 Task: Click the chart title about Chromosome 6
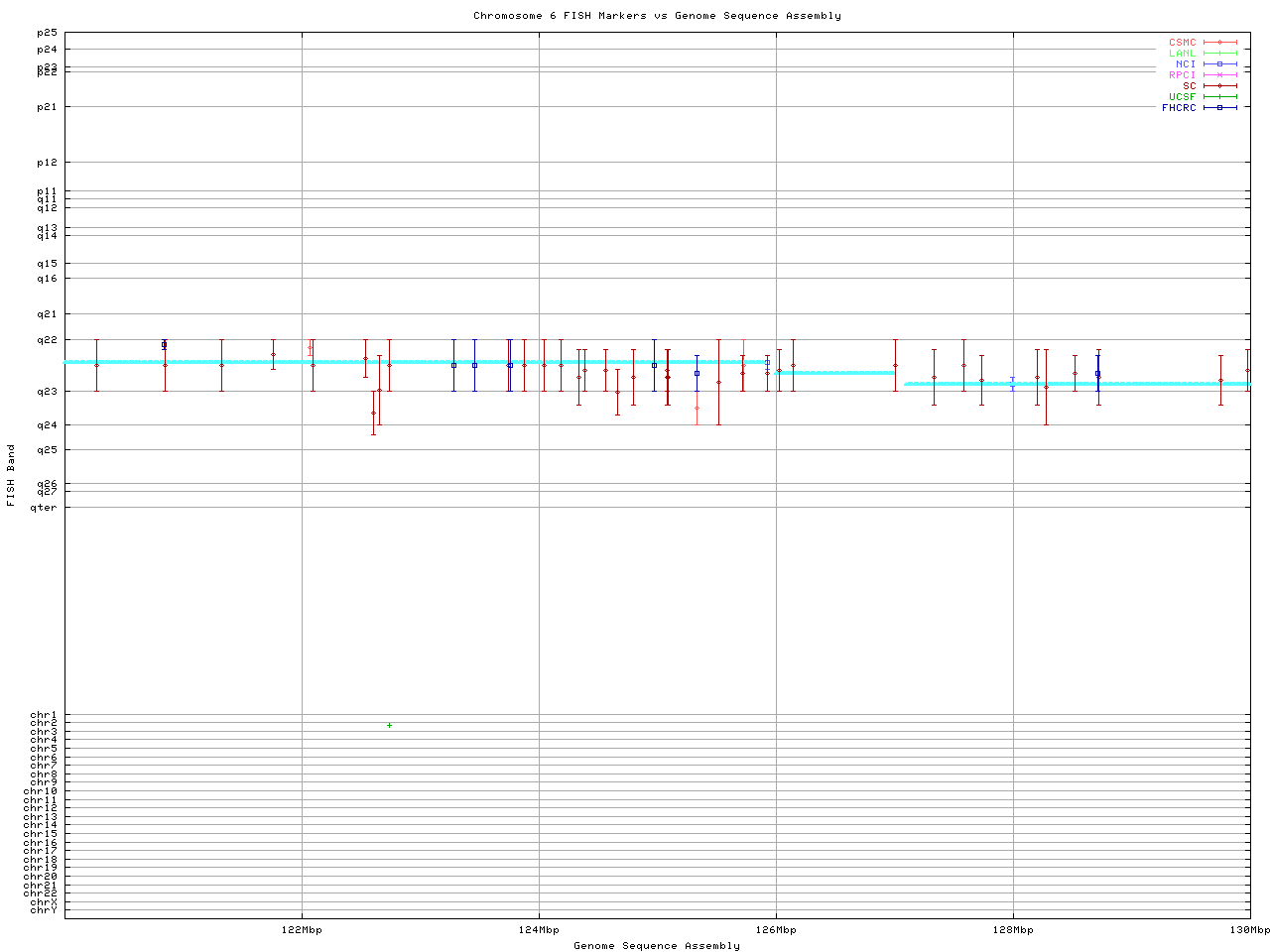tap(657, 16)
